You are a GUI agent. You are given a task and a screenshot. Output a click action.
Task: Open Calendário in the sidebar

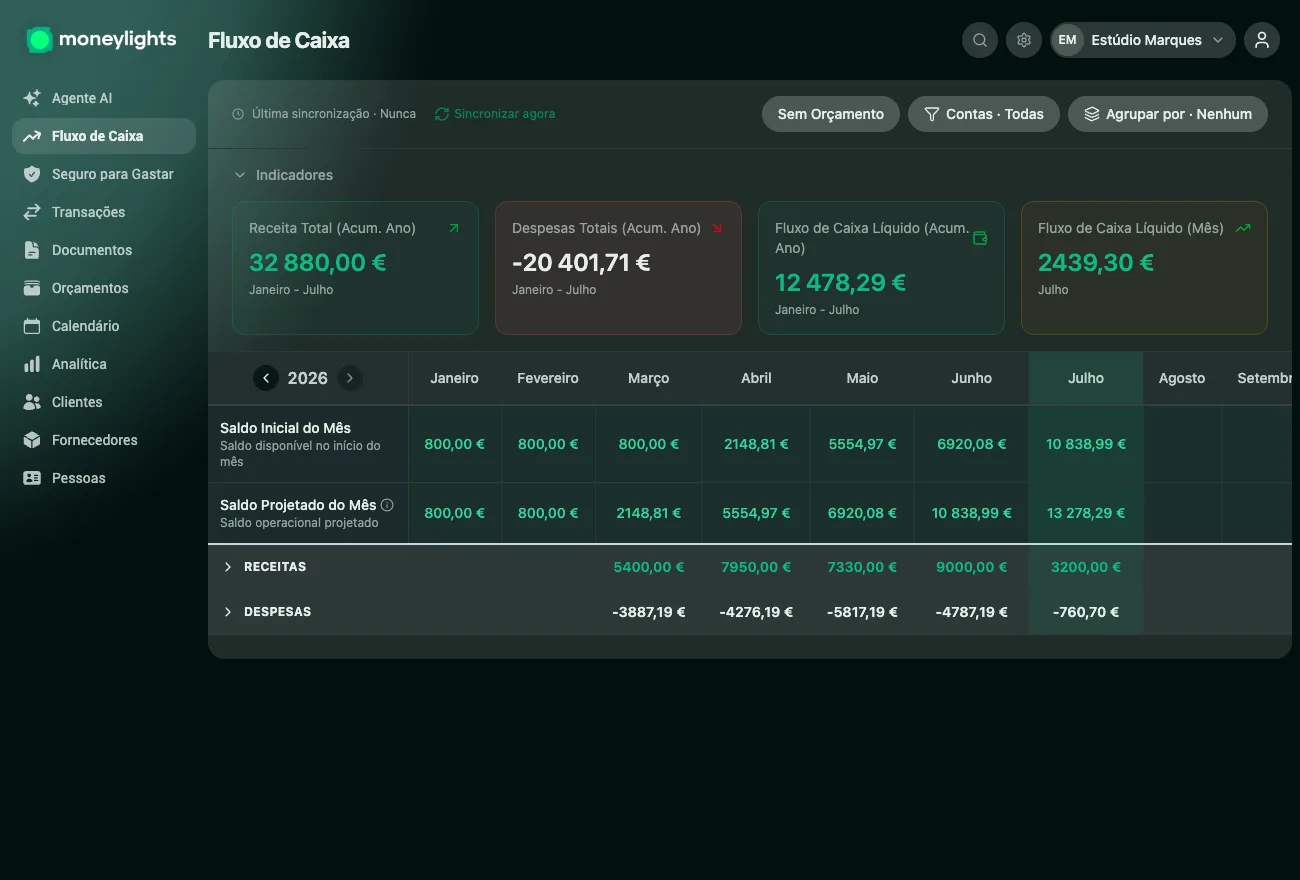[x=104, y=326]
